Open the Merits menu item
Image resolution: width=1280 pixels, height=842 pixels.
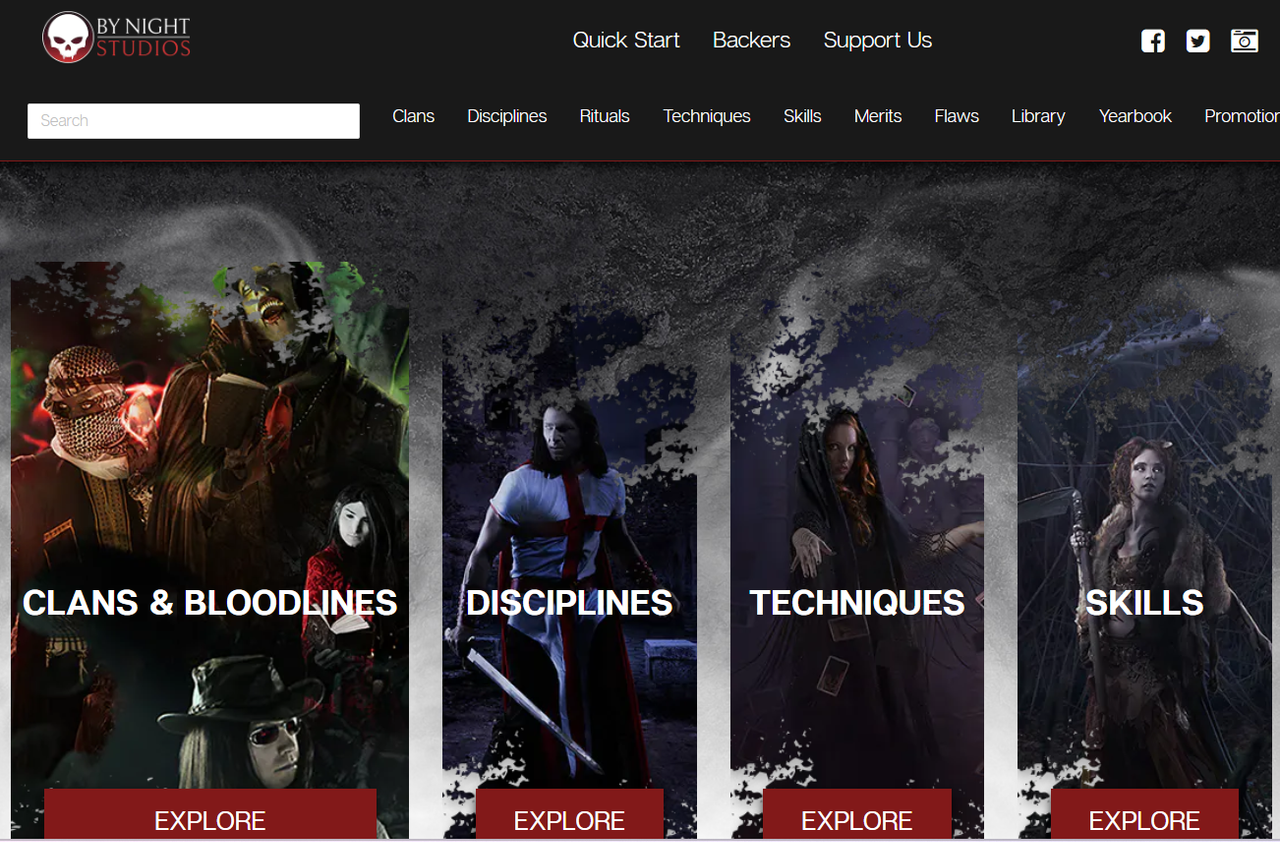(878, 117)
